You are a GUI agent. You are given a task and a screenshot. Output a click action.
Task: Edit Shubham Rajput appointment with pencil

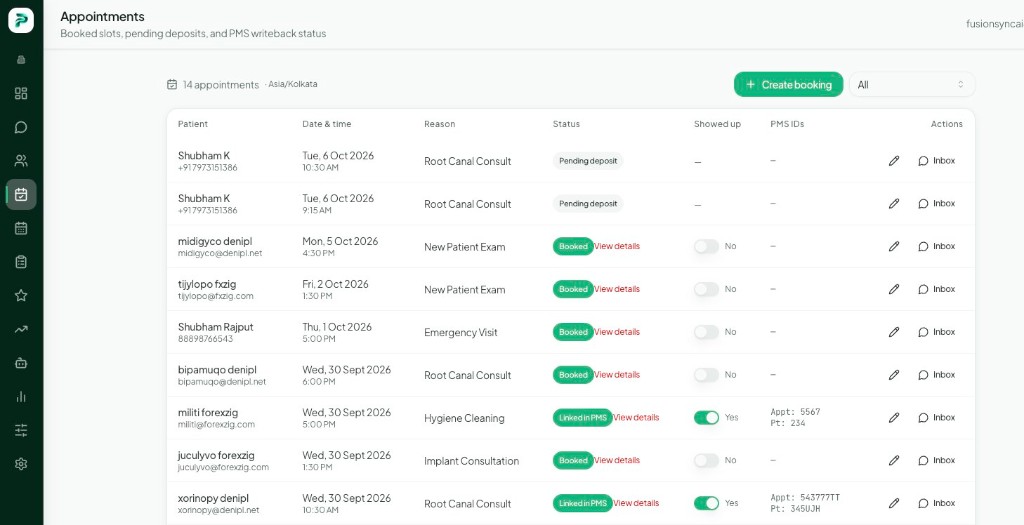[894, 332]
